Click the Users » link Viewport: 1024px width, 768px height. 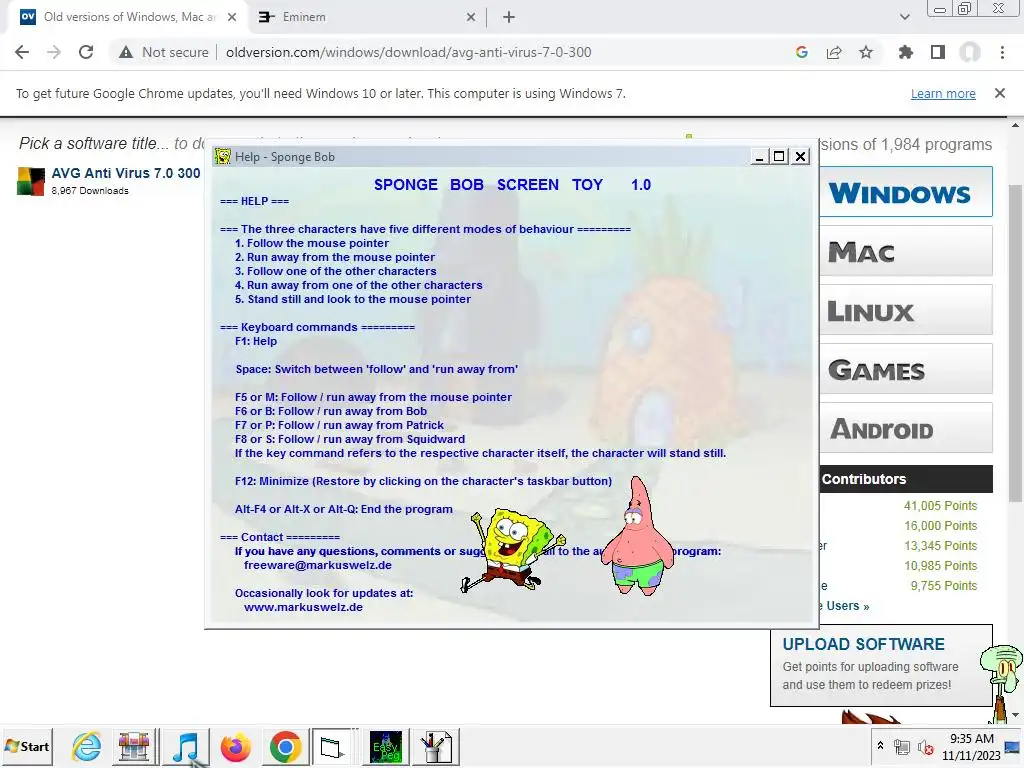tap(847, 606)
